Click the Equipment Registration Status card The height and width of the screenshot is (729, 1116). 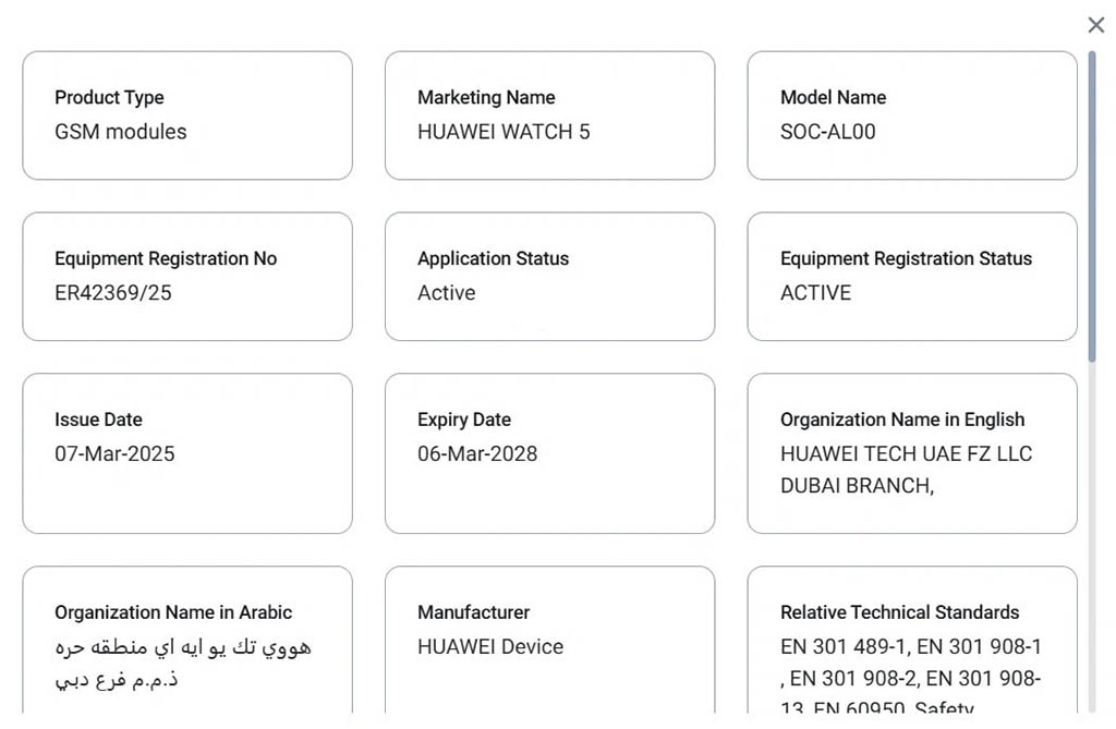pos(912,277)
